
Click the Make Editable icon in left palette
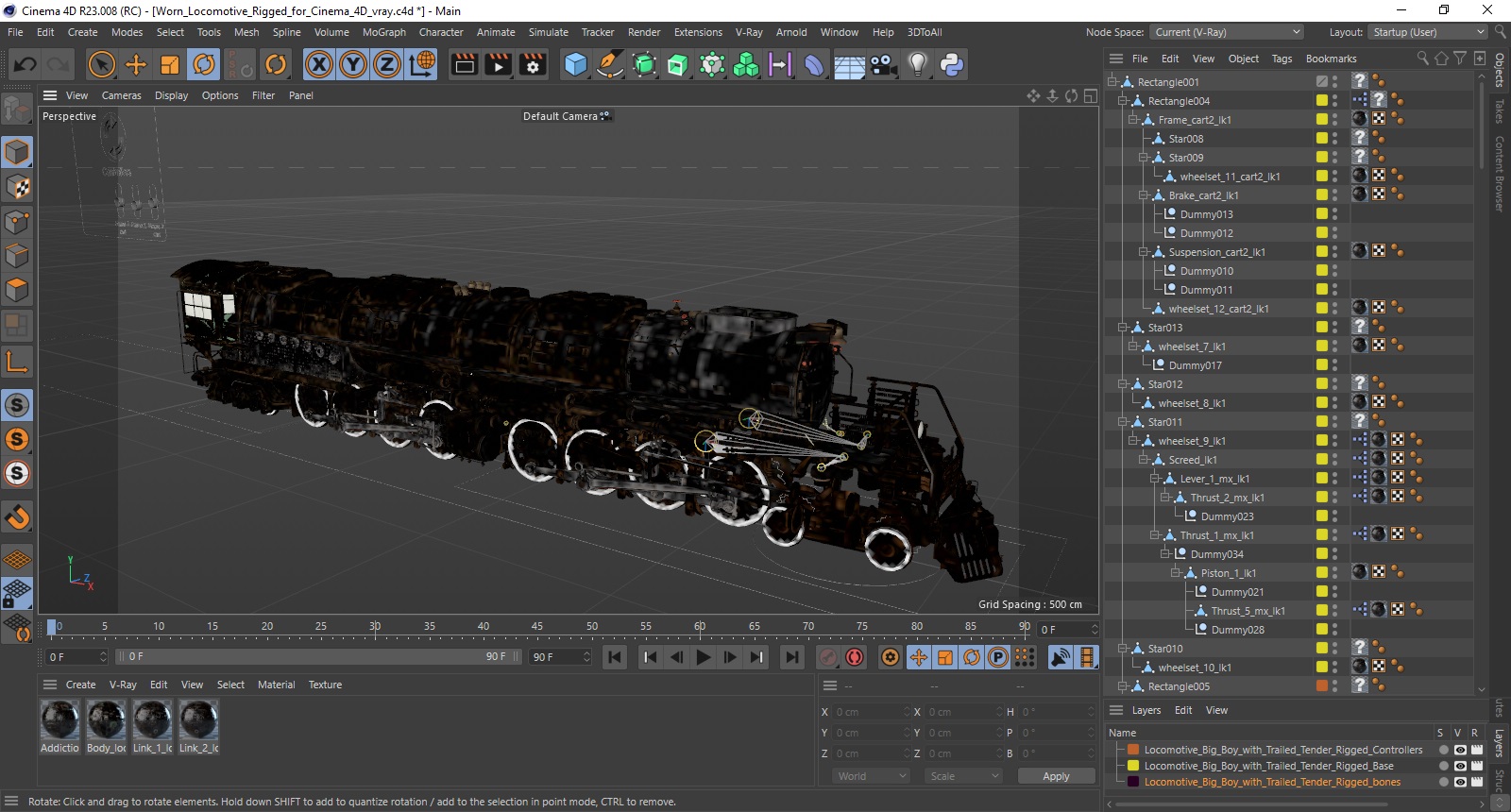(16, 110)
